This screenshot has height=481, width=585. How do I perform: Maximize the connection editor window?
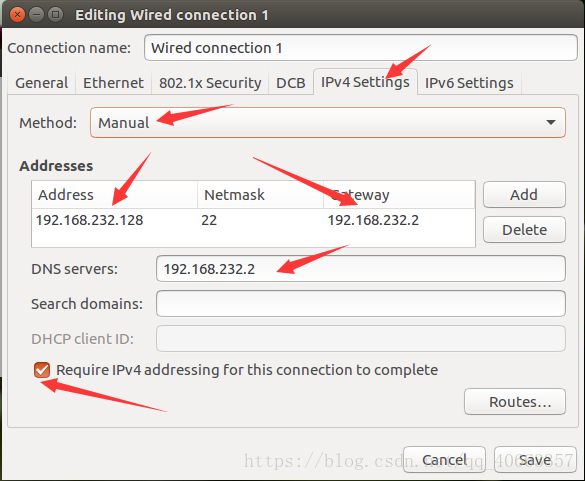(56, 15)
